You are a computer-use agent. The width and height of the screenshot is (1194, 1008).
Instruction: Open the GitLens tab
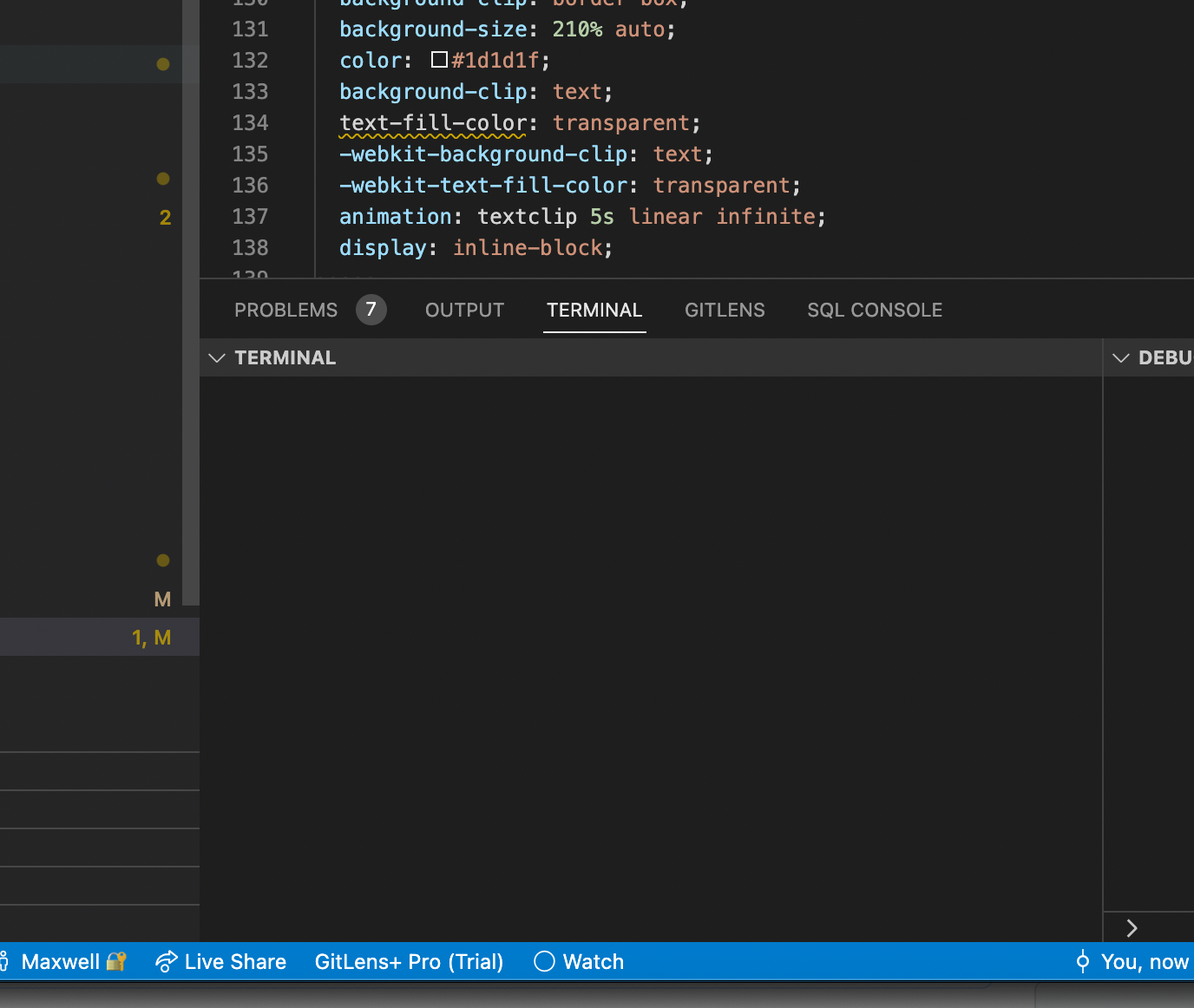point(725,310)
